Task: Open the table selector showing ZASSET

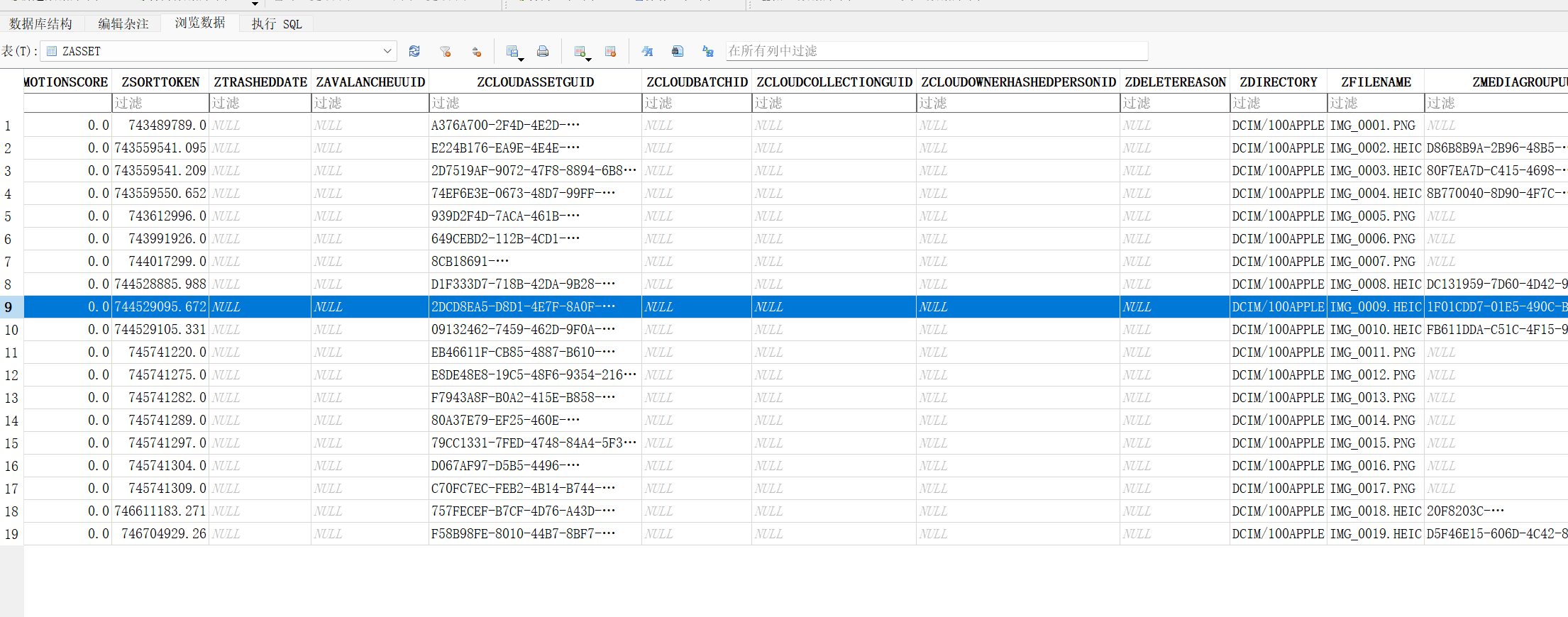Action: click(x=218, y=51)
